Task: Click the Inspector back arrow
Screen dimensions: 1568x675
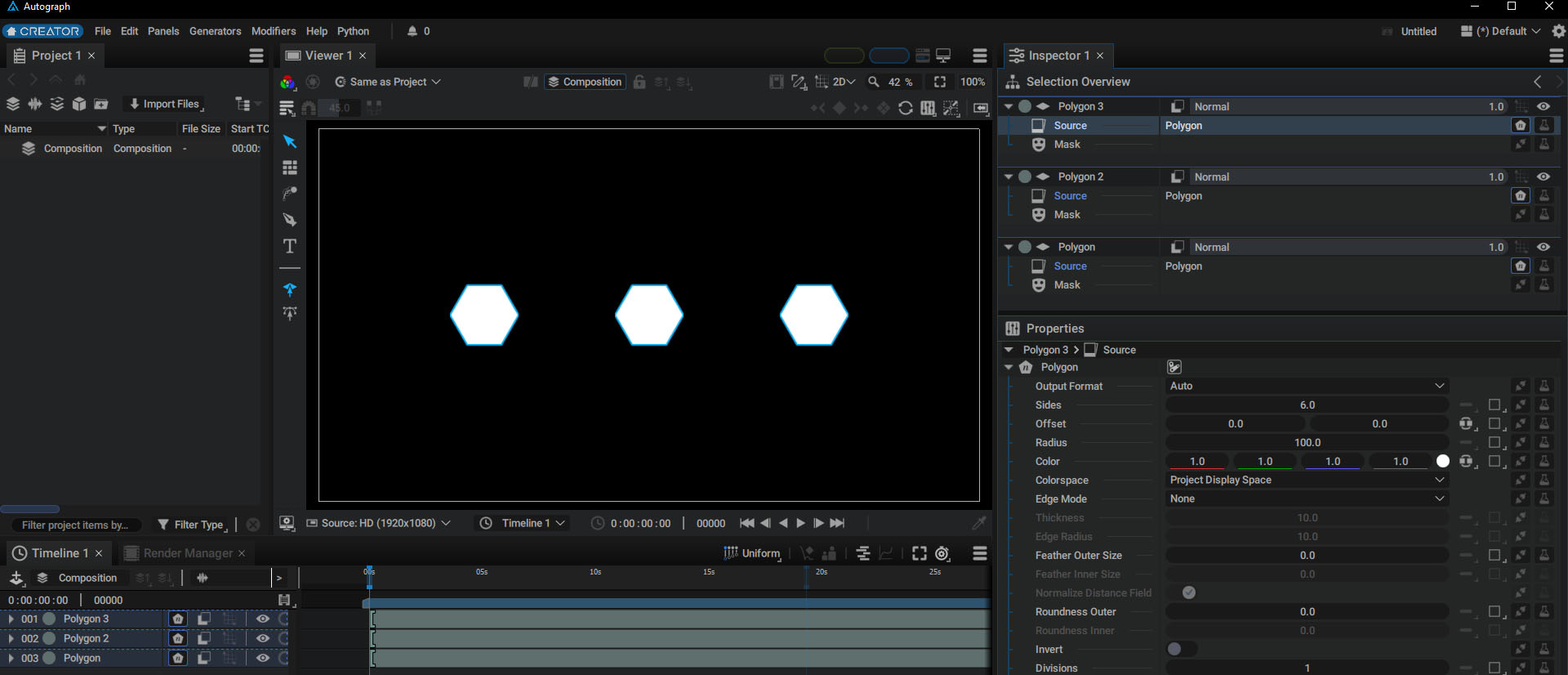Action: coord(1538,82)
